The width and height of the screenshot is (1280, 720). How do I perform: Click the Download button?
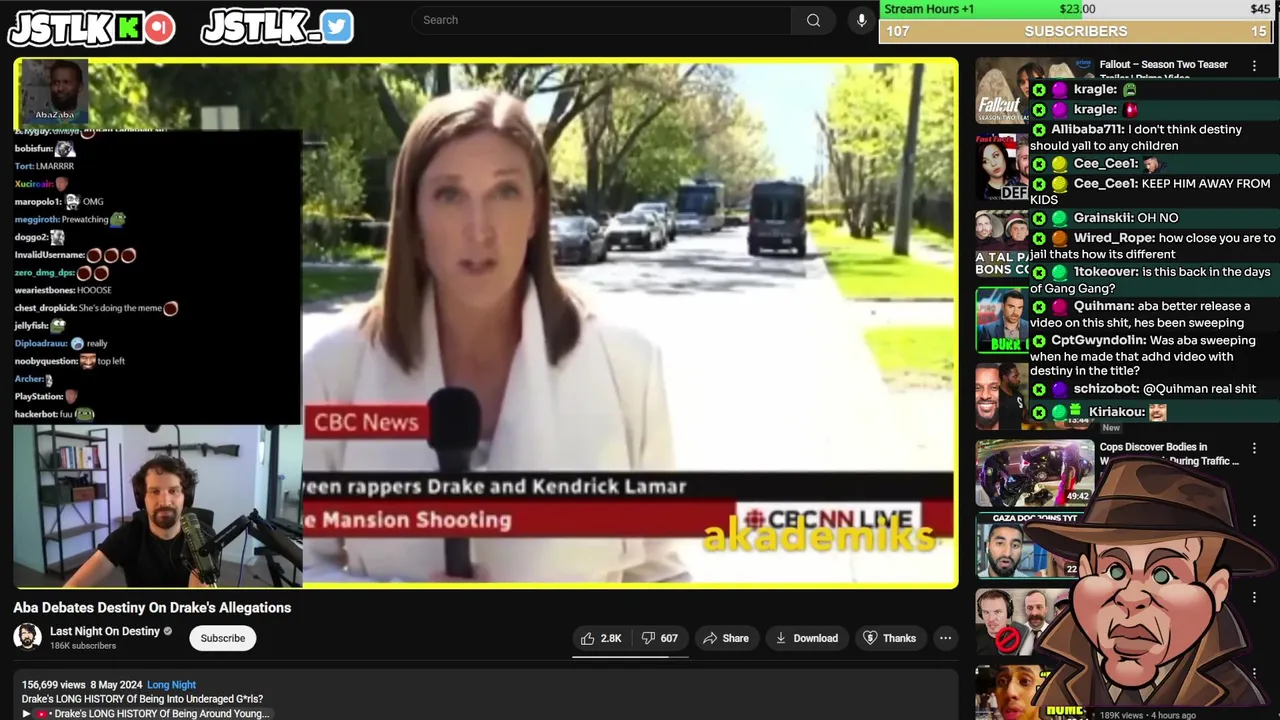point(807,638)
